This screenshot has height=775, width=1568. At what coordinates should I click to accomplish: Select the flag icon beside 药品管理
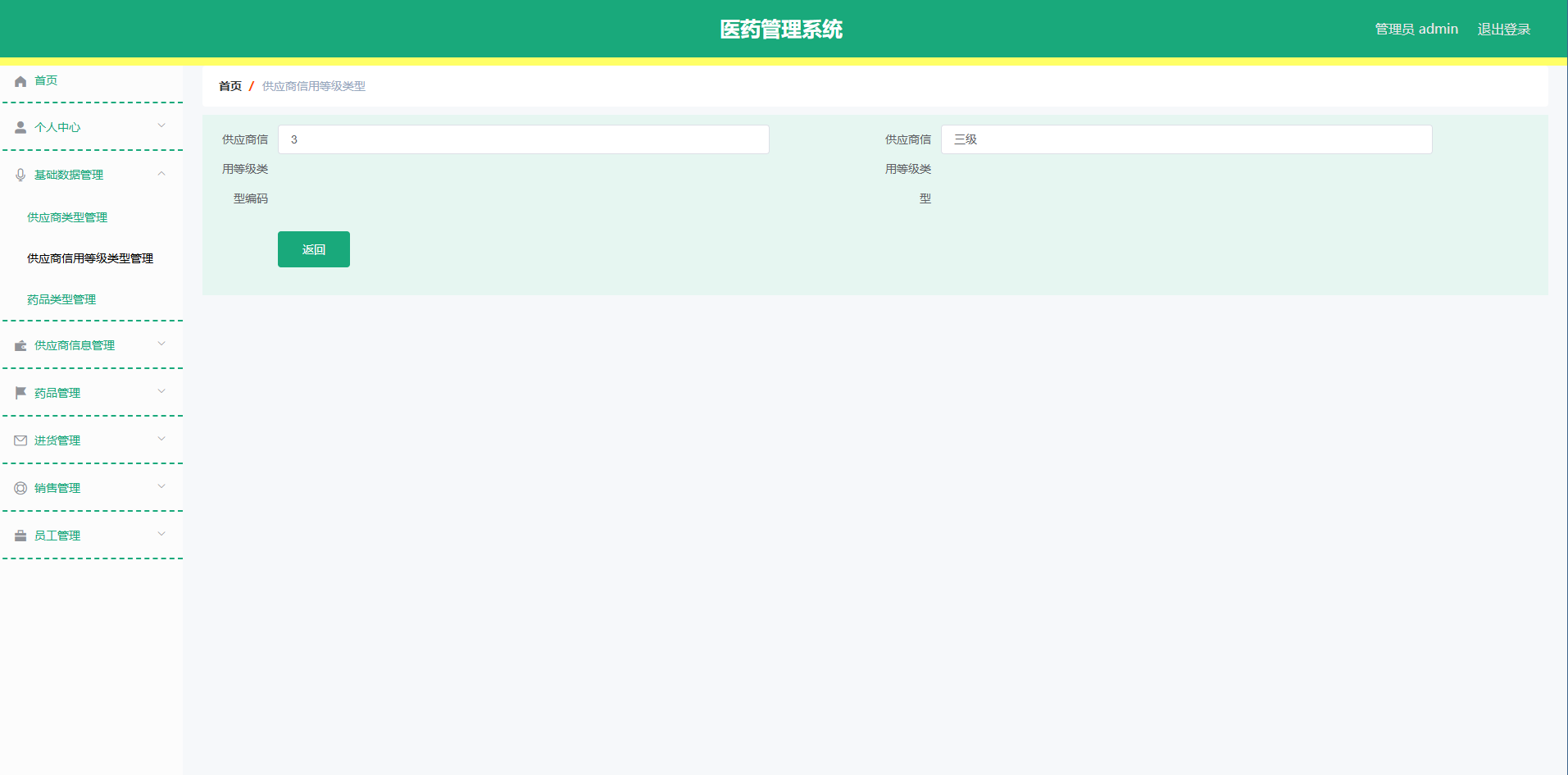pyautogui.click(x=20, y=392)
